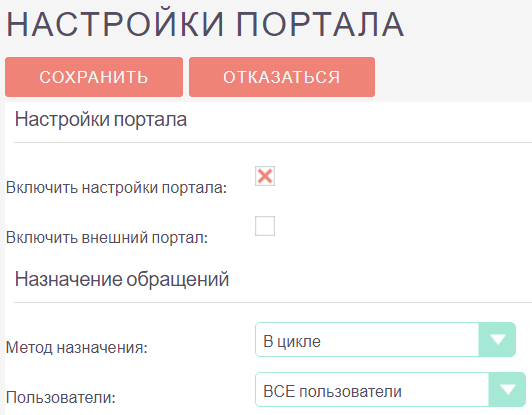Click the "Включить внешний портал:" label

point(107,238)
